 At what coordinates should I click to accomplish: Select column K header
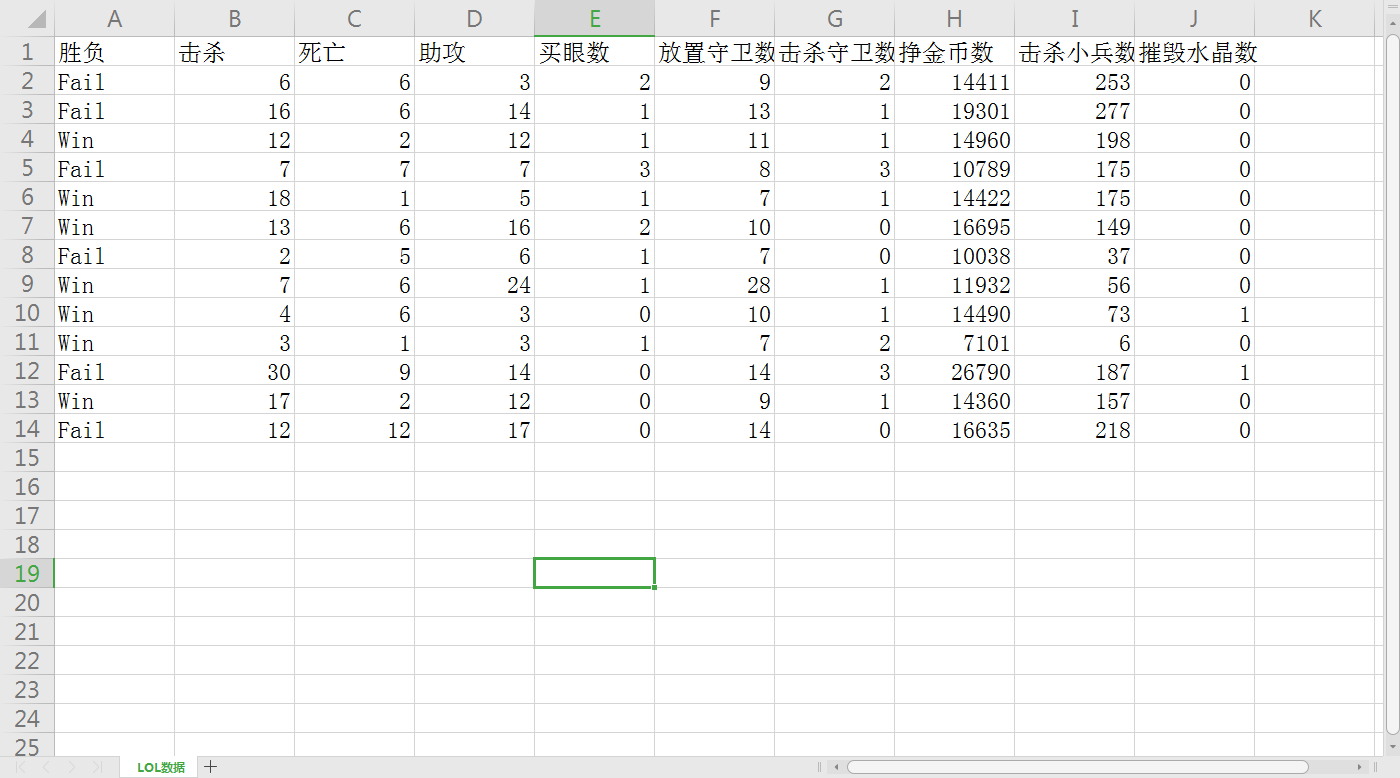[1314, 18]
